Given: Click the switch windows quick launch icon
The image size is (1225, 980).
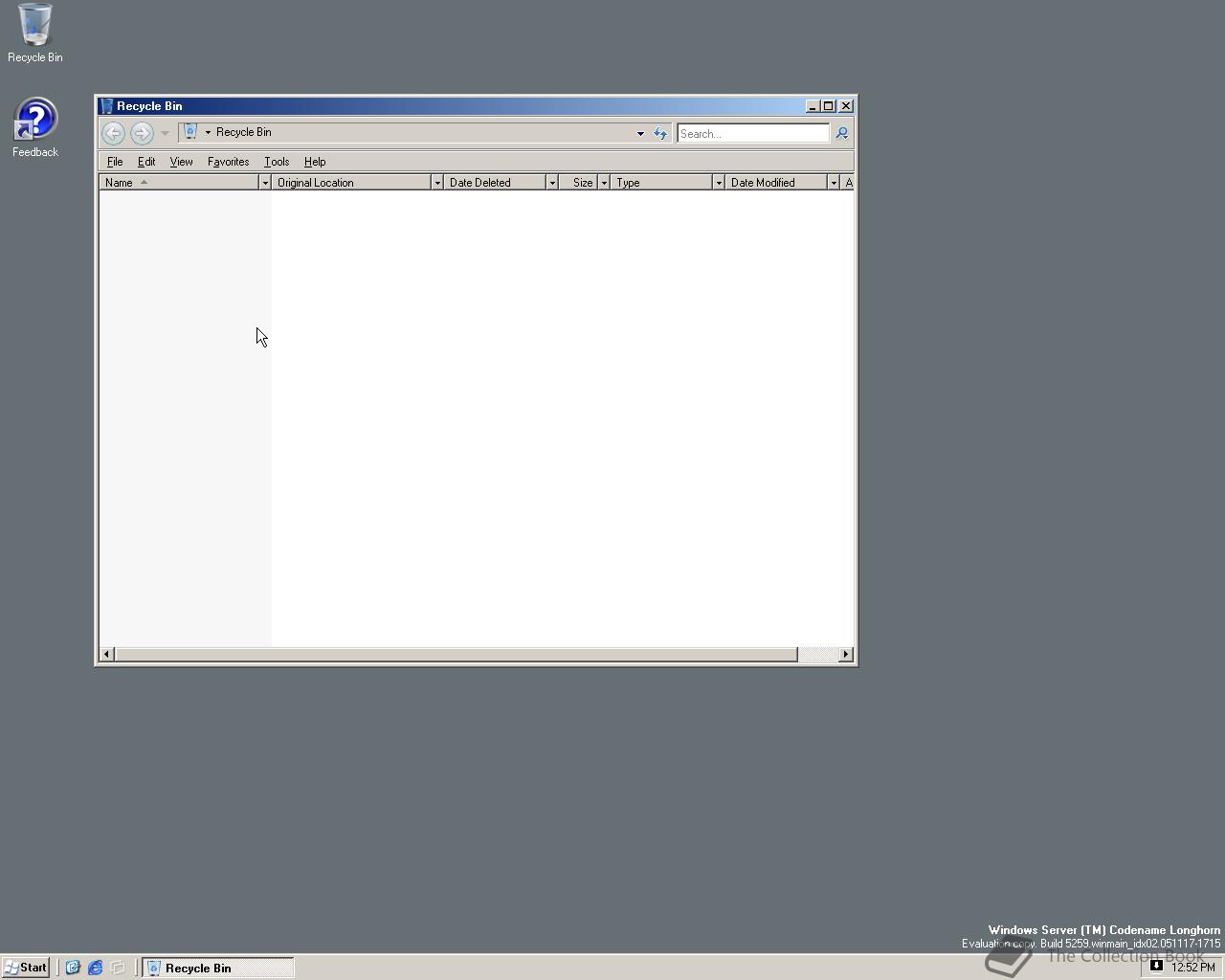Looking at the screenshot, I should point(118,968).
